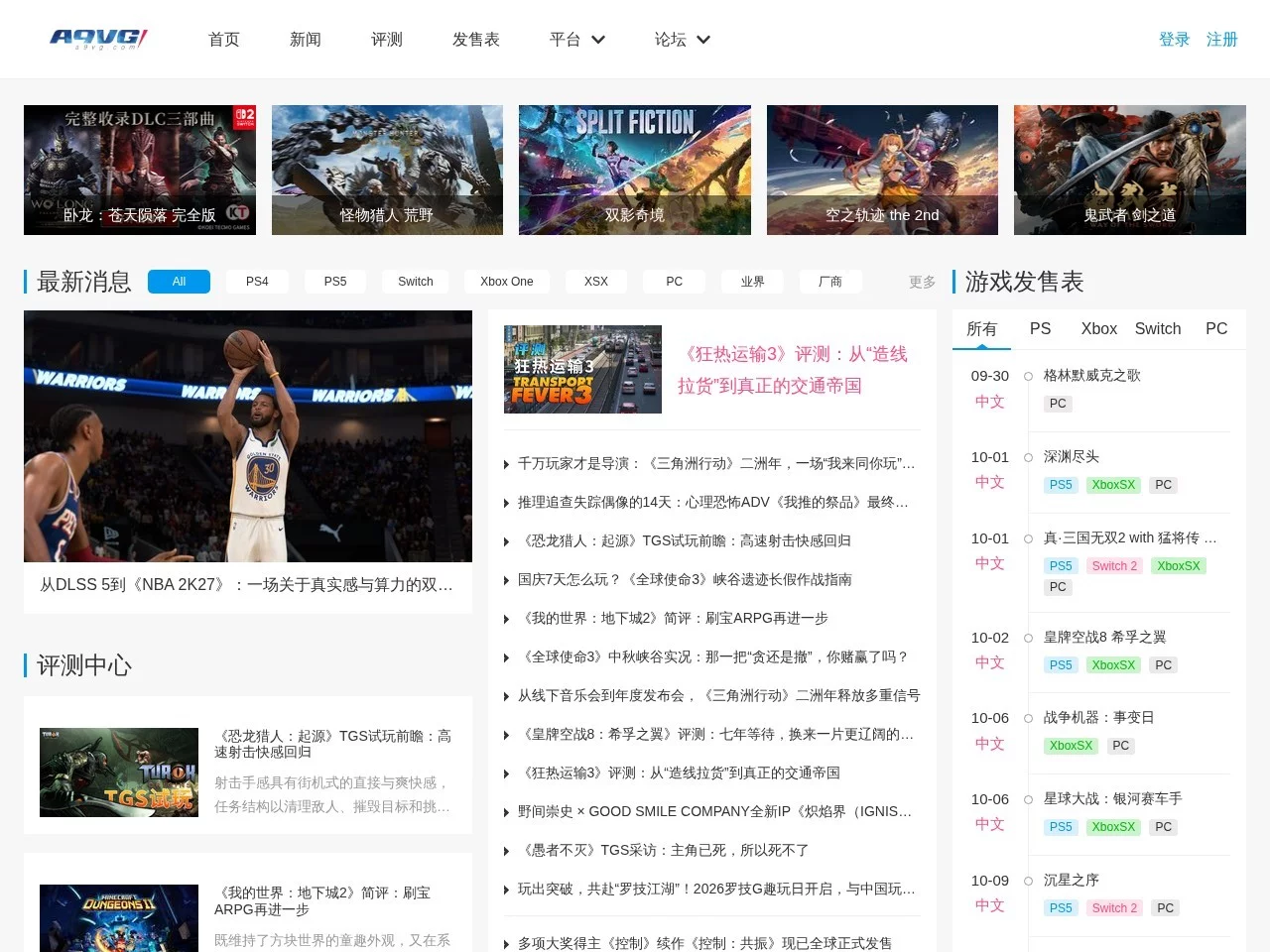This screenshot has width=1270, height=952.
Task: Open the 评测 navigation item
Action: tap(387, 40)
